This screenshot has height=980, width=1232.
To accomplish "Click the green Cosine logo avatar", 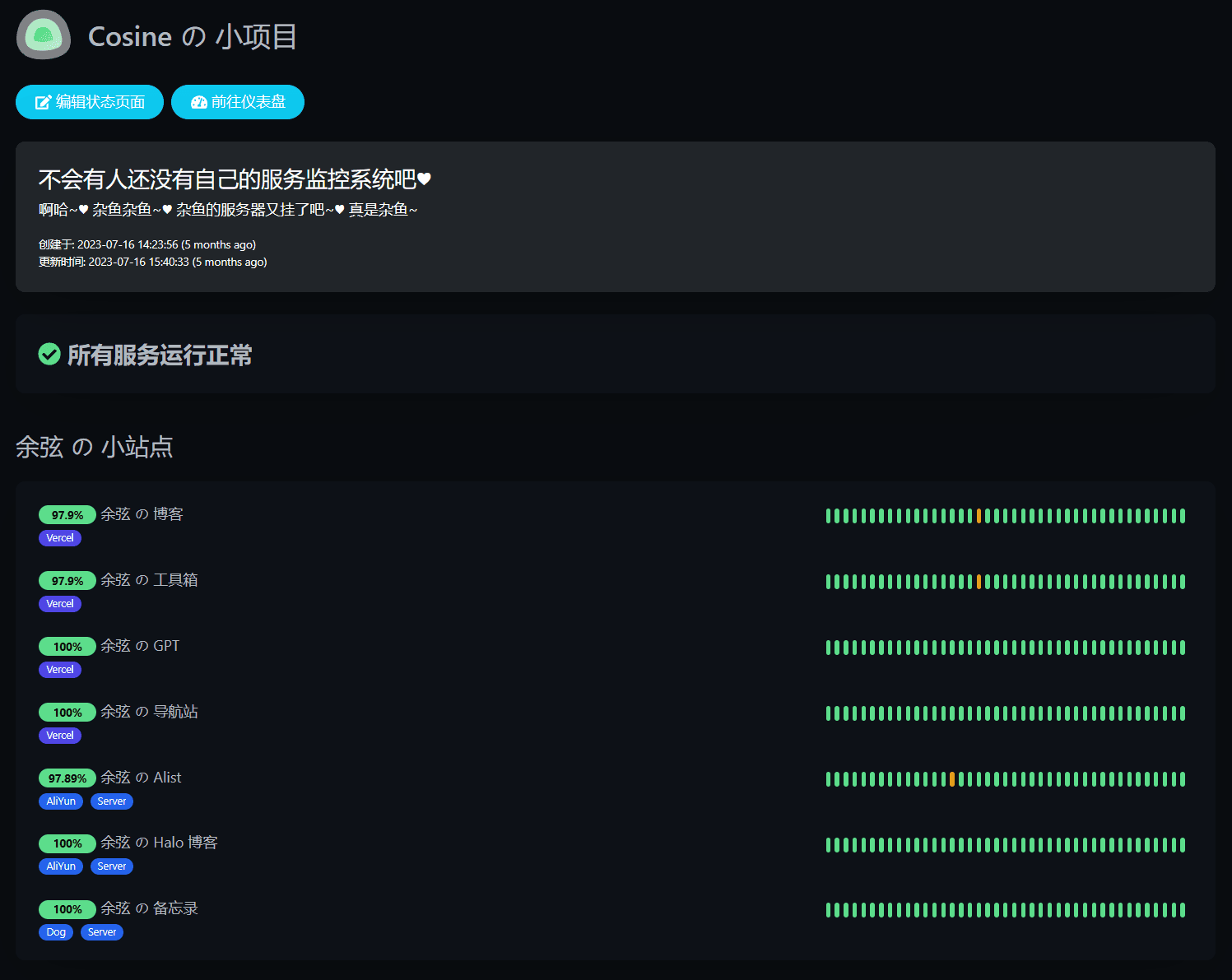I will coord(44,35).
